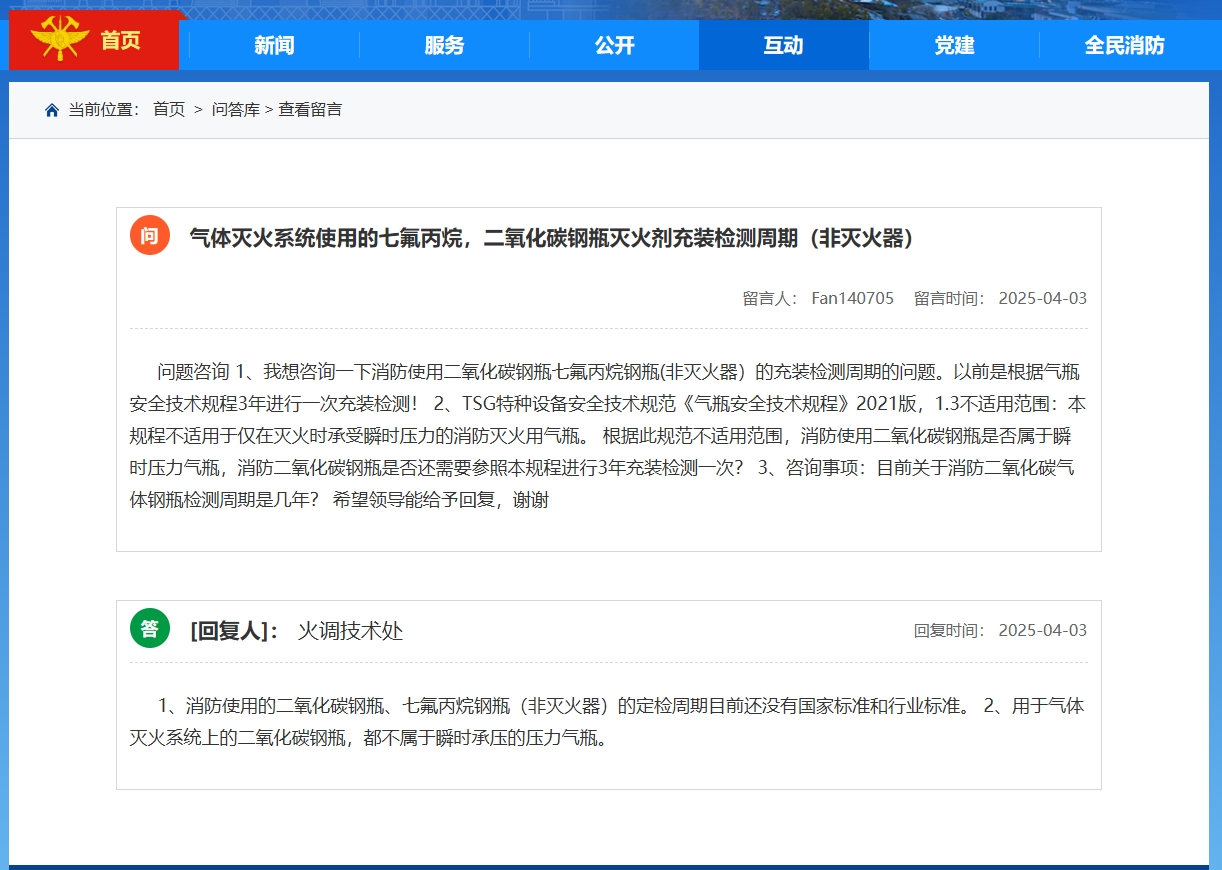
Task: Click the orange 问 question badge
Action: point(150,235)
